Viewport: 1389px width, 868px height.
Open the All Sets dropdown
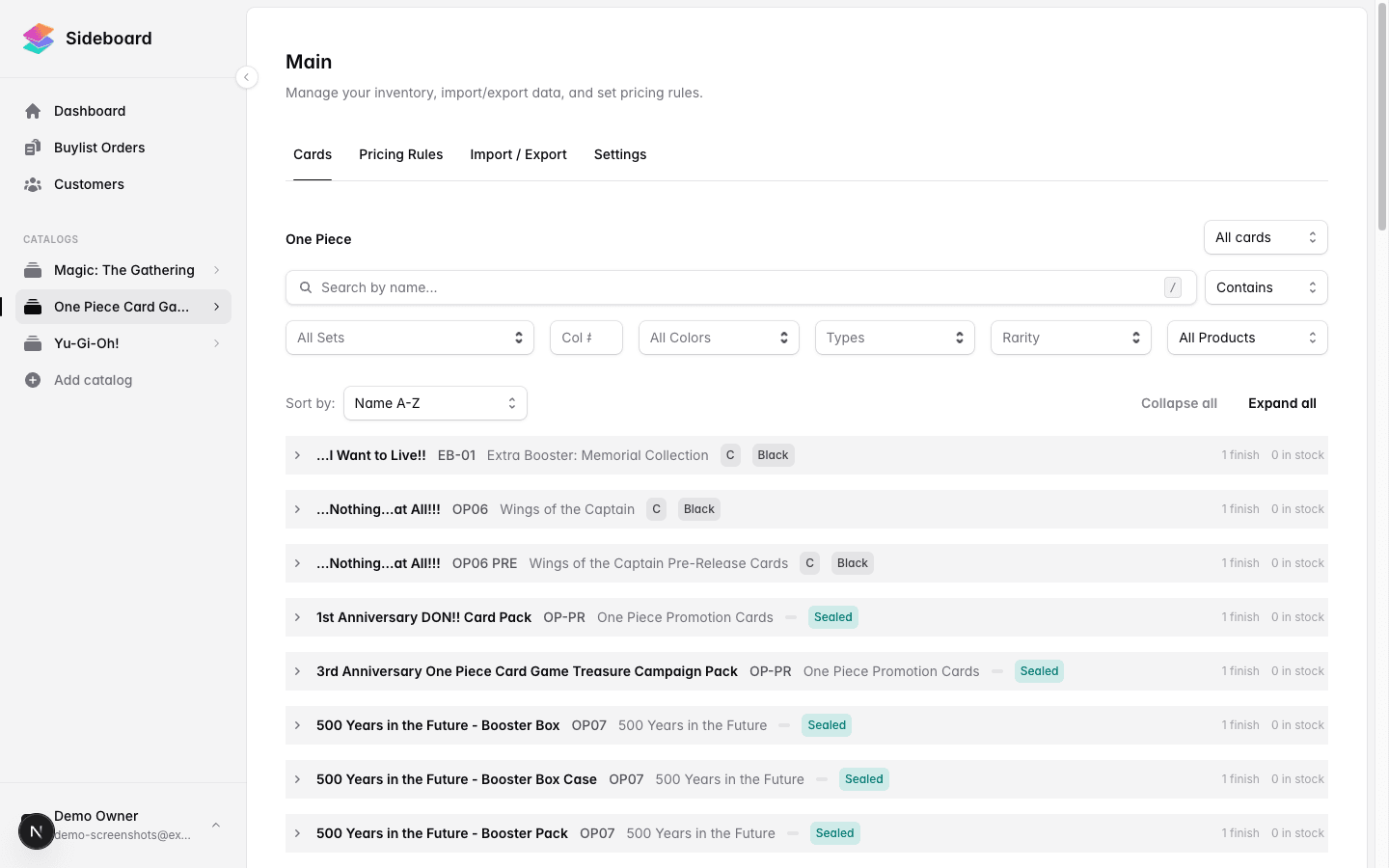coord(410,338)
